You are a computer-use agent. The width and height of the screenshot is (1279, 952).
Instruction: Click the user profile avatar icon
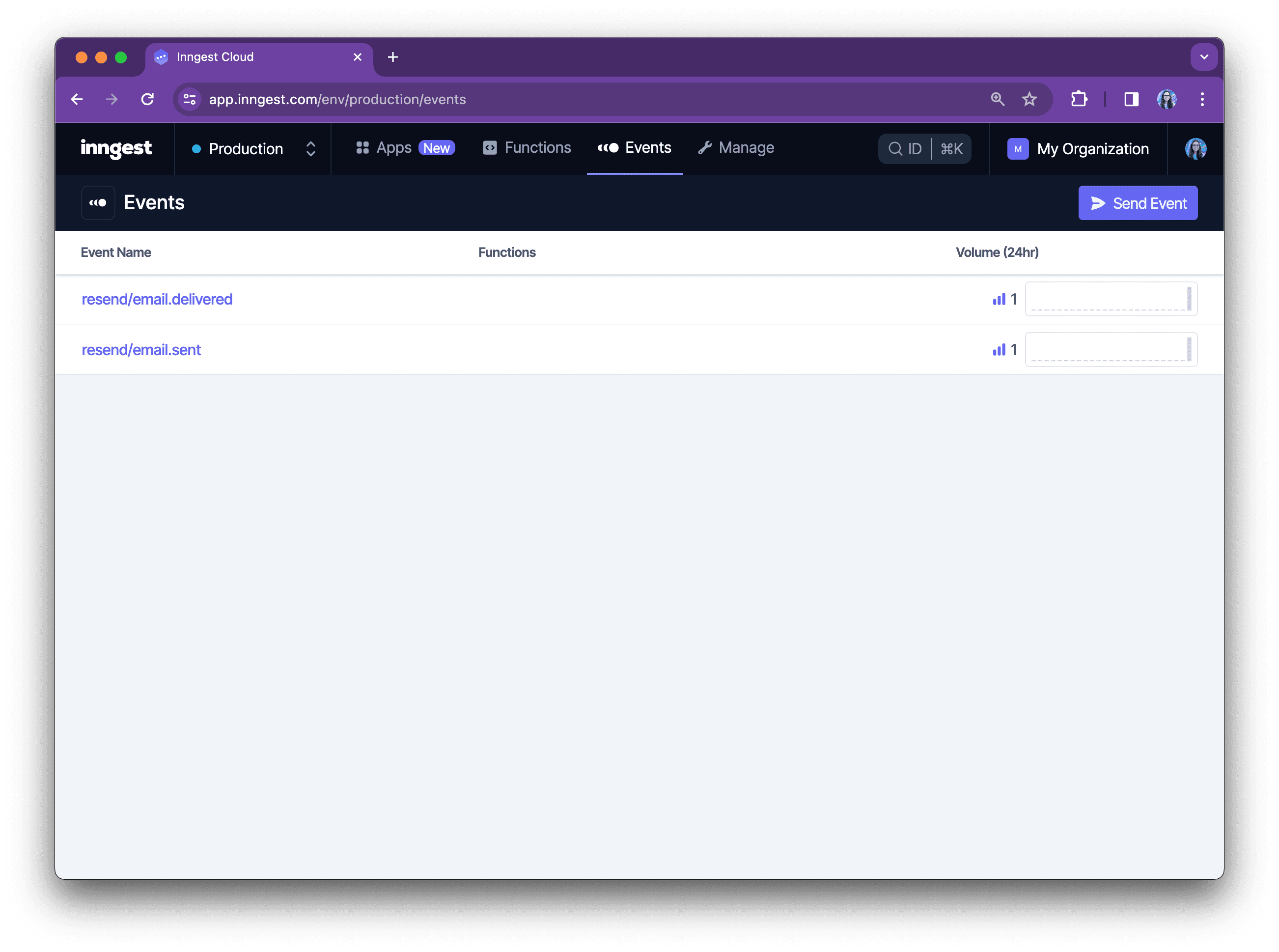click(x=1196, y=148)
